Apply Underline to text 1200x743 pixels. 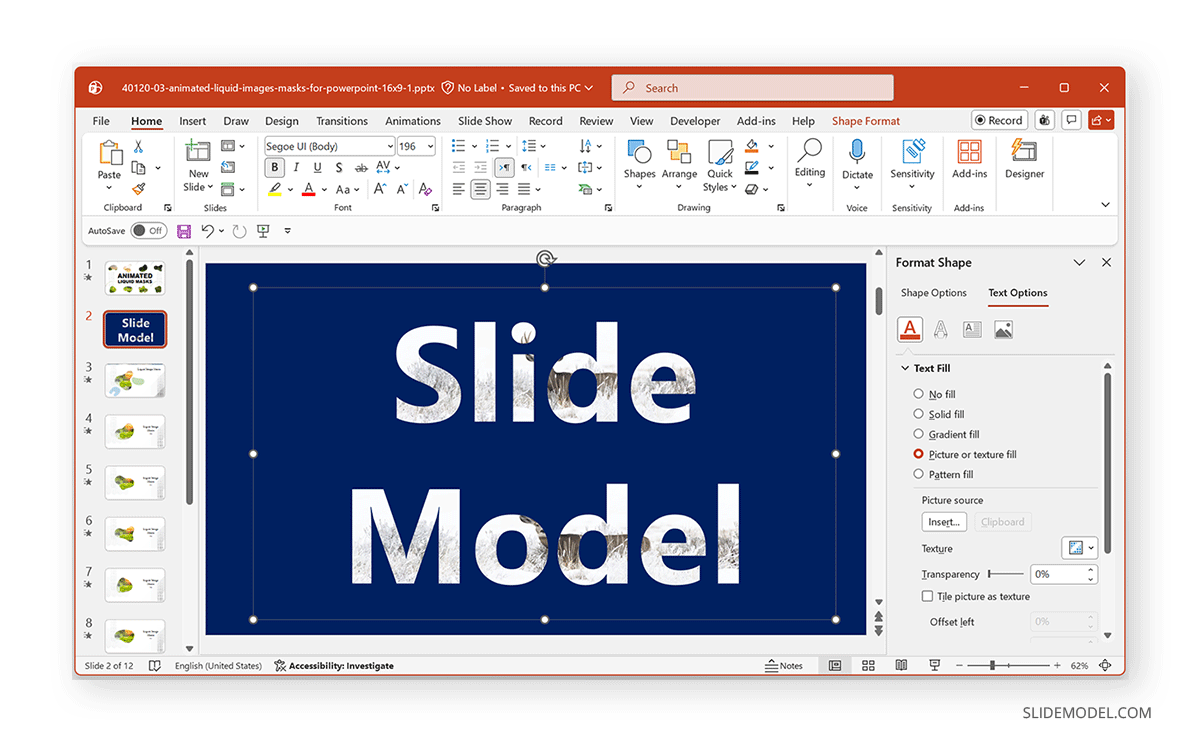[x=317, y=167]
